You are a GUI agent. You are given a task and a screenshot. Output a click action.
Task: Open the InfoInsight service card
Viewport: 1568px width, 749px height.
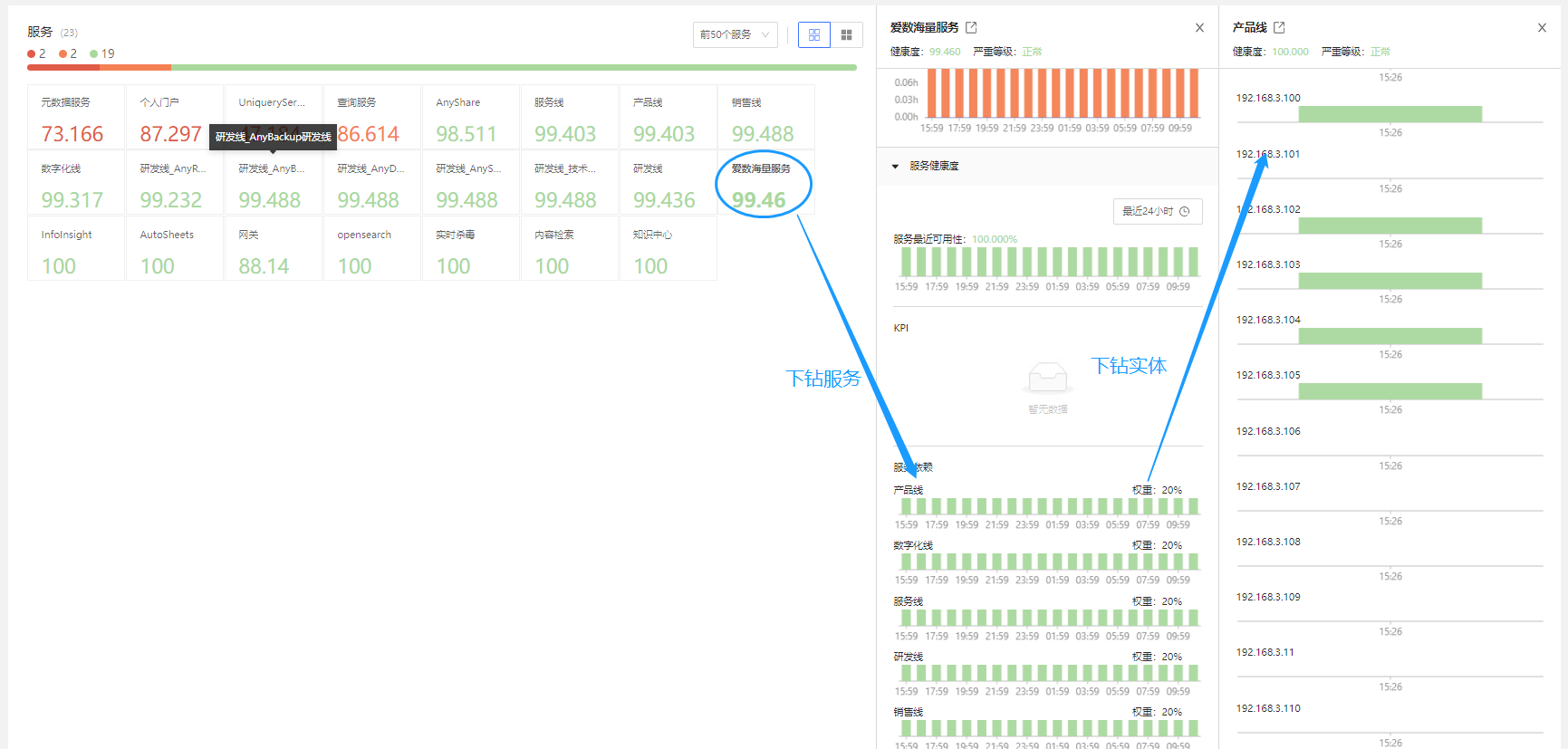click(76, 249)
